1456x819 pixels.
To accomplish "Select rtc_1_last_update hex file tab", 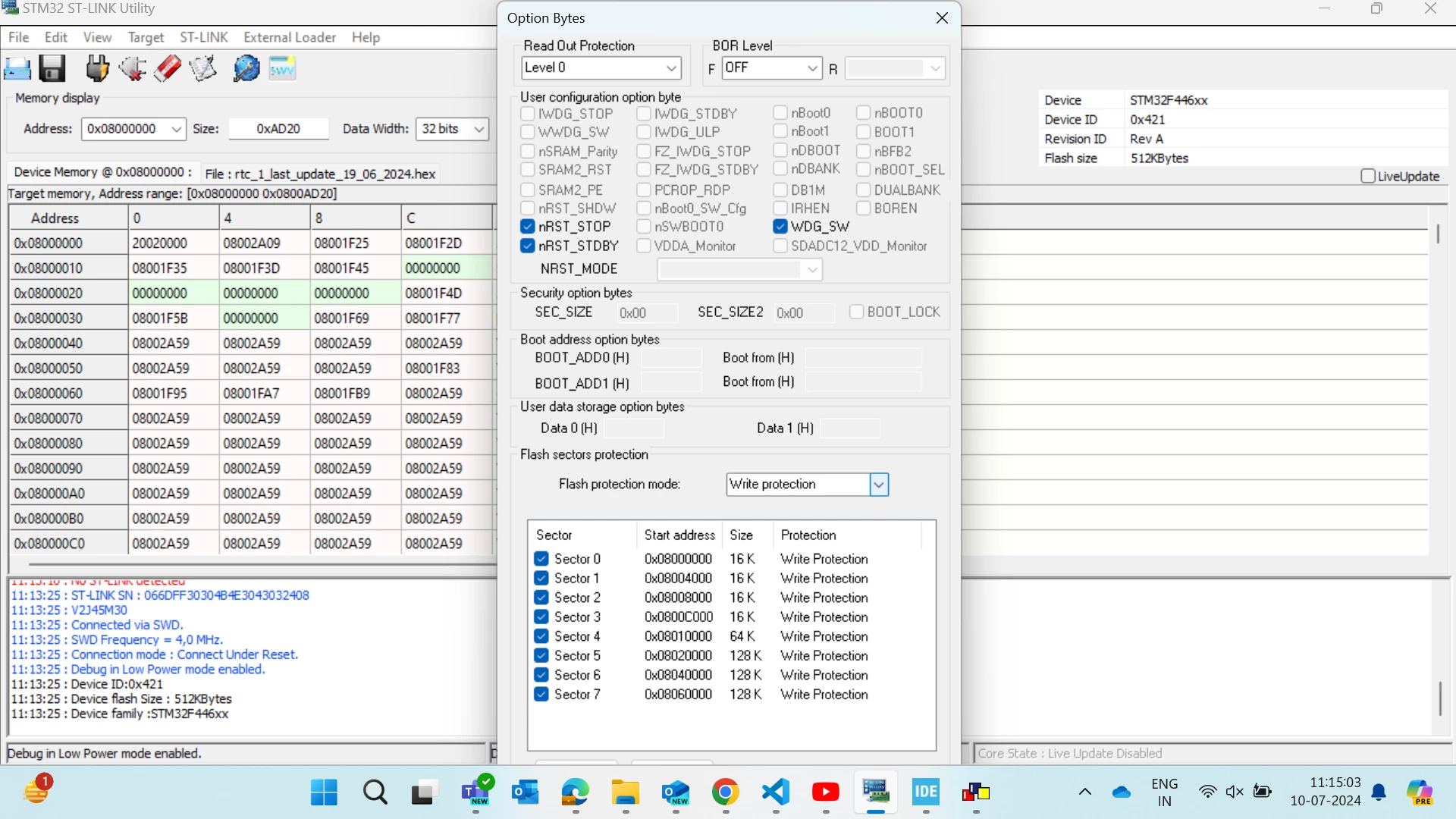I will 320,174.
